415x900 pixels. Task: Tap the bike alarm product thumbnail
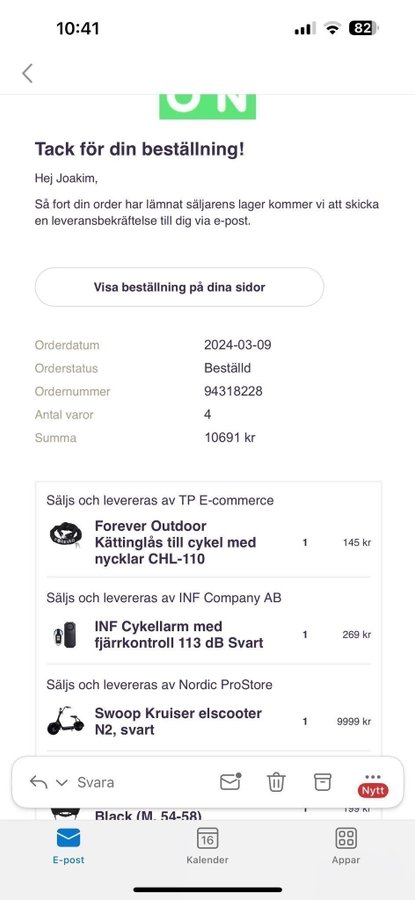click(x=65, y=635)
